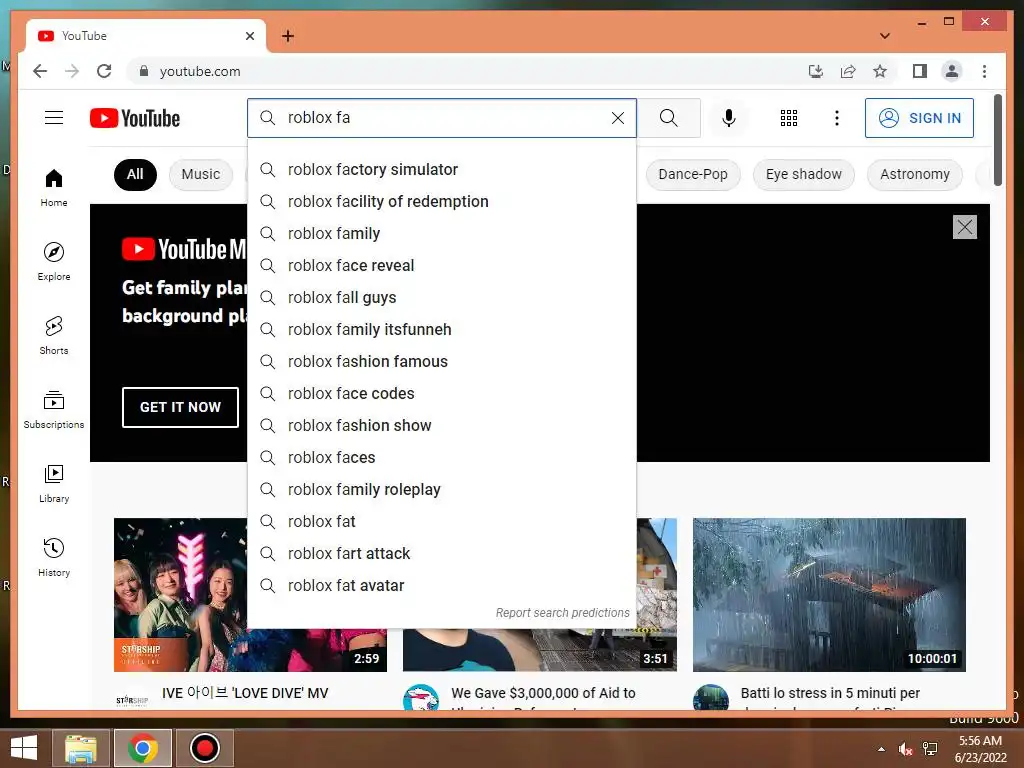Image resolution: width=1024 pixels, height=768 pixels.
Task: Choose the plain roblox family suggestion
Action: (441, 234)
